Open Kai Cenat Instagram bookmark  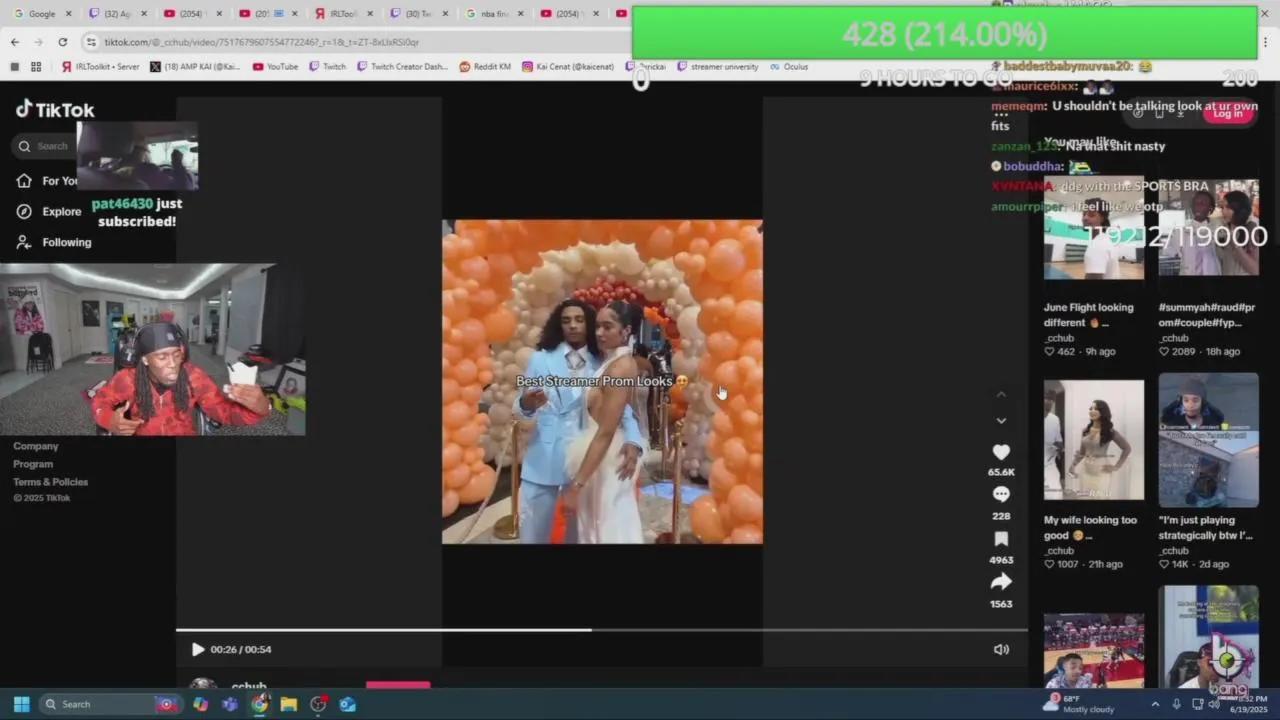(568, 67)
